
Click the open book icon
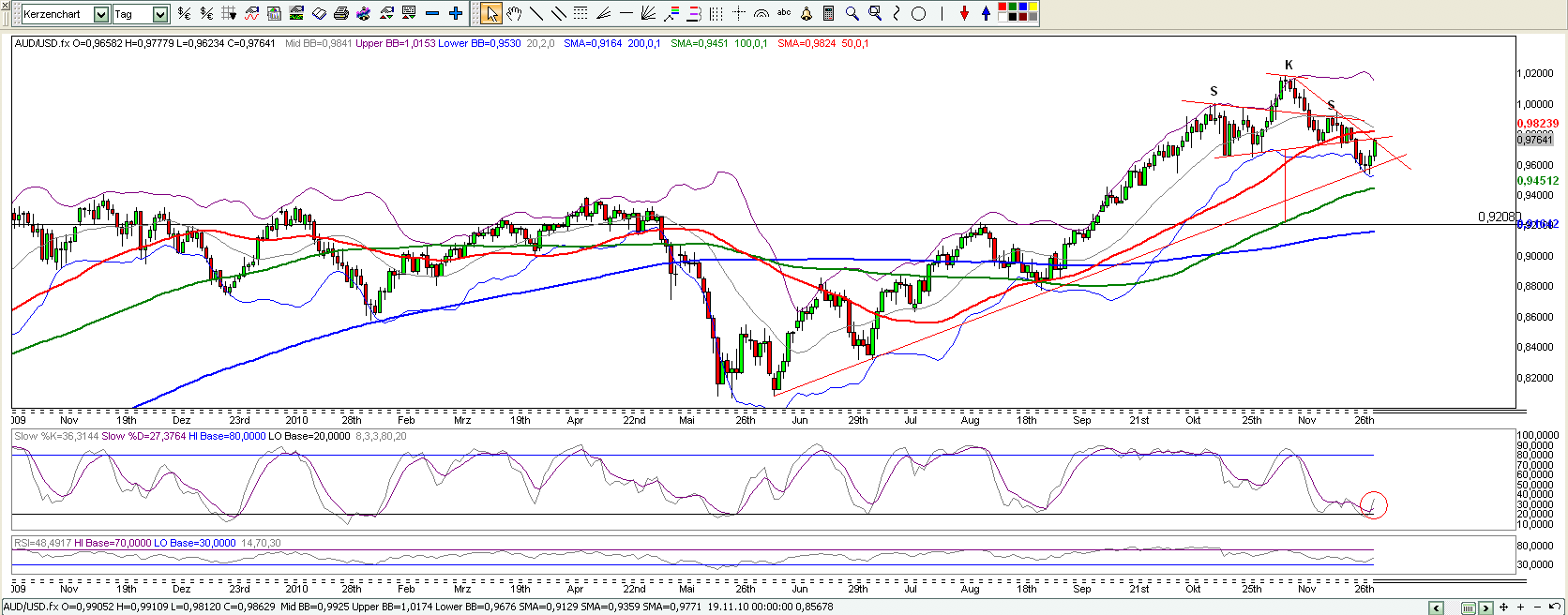pos(319,13)
